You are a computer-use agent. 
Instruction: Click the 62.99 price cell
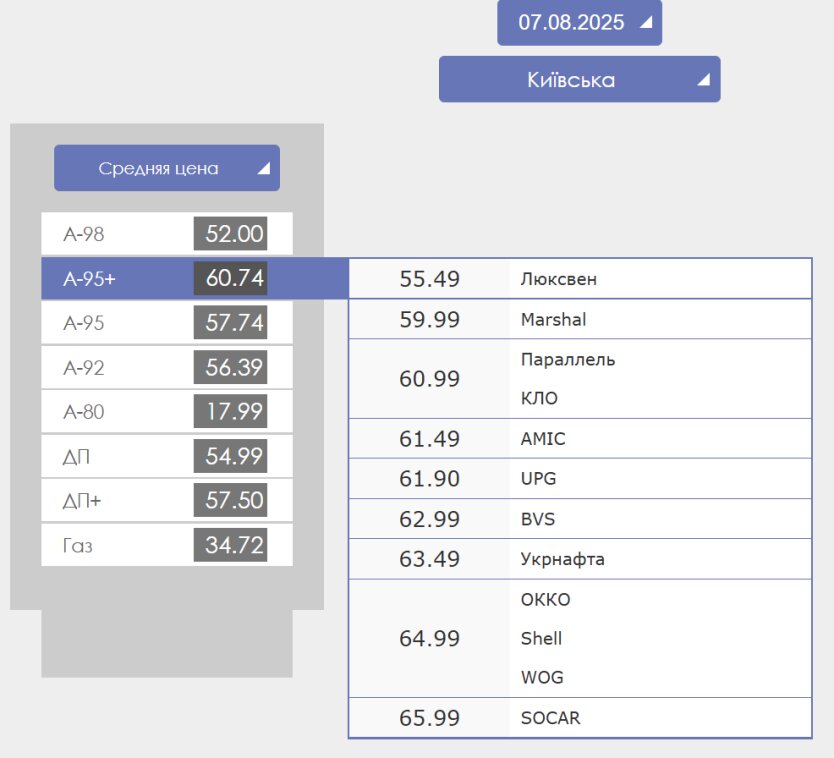[x=429, y=519]
